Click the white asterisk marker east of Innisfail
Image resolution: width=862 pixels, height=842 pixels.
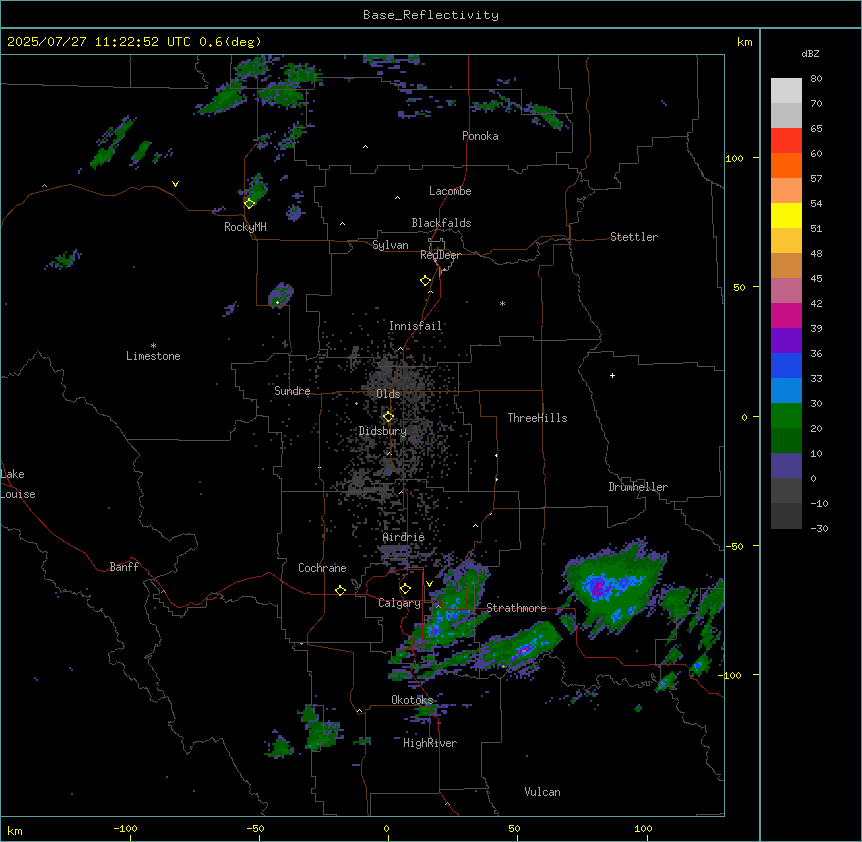[x=502, y=303]
